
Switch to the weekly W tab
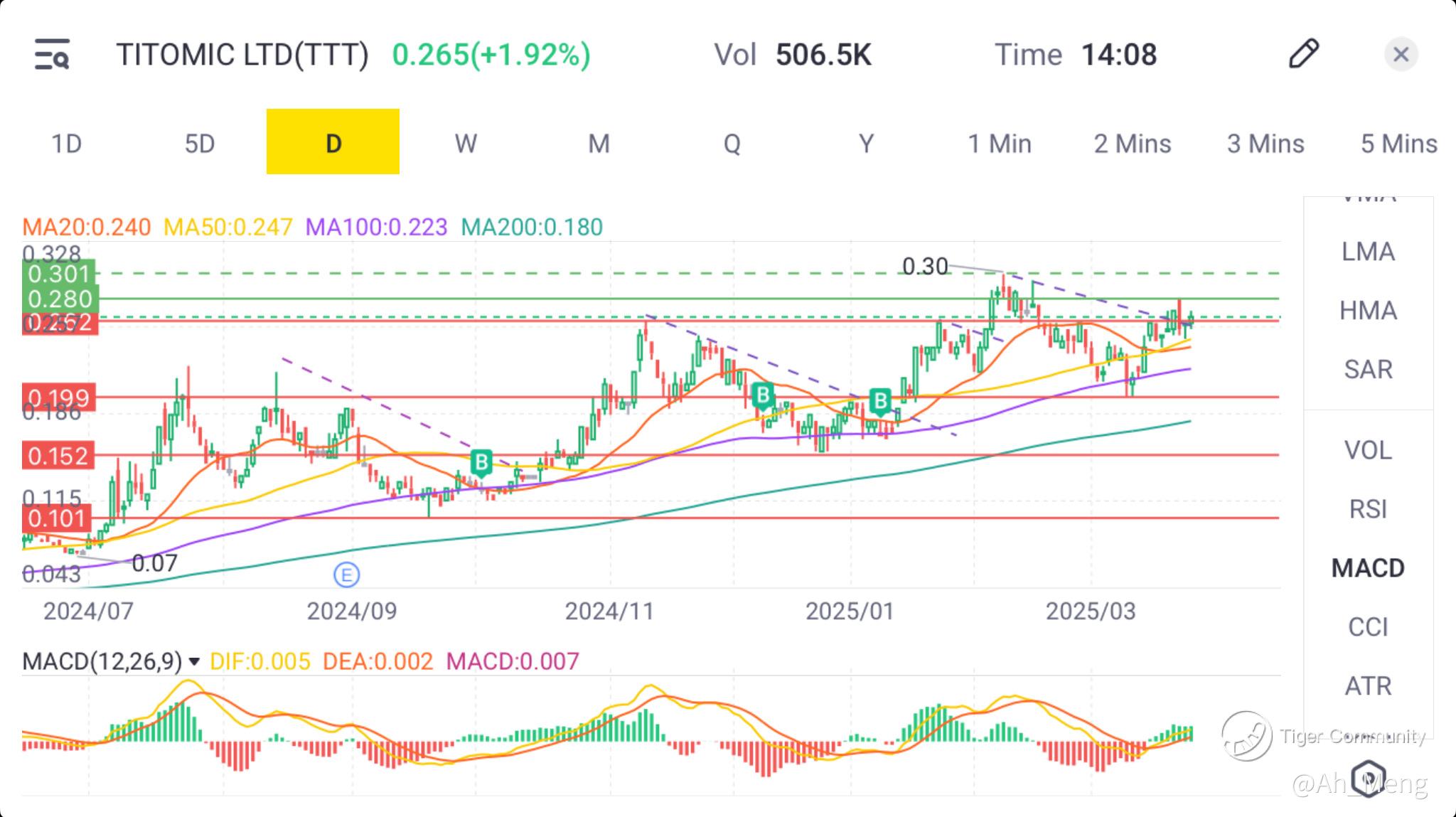[x=466, y=143]
